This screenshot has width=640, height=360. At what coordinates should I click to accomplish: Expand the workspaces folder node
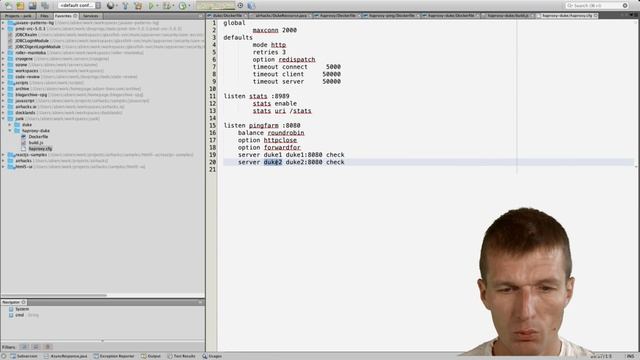tap(4, 71)
